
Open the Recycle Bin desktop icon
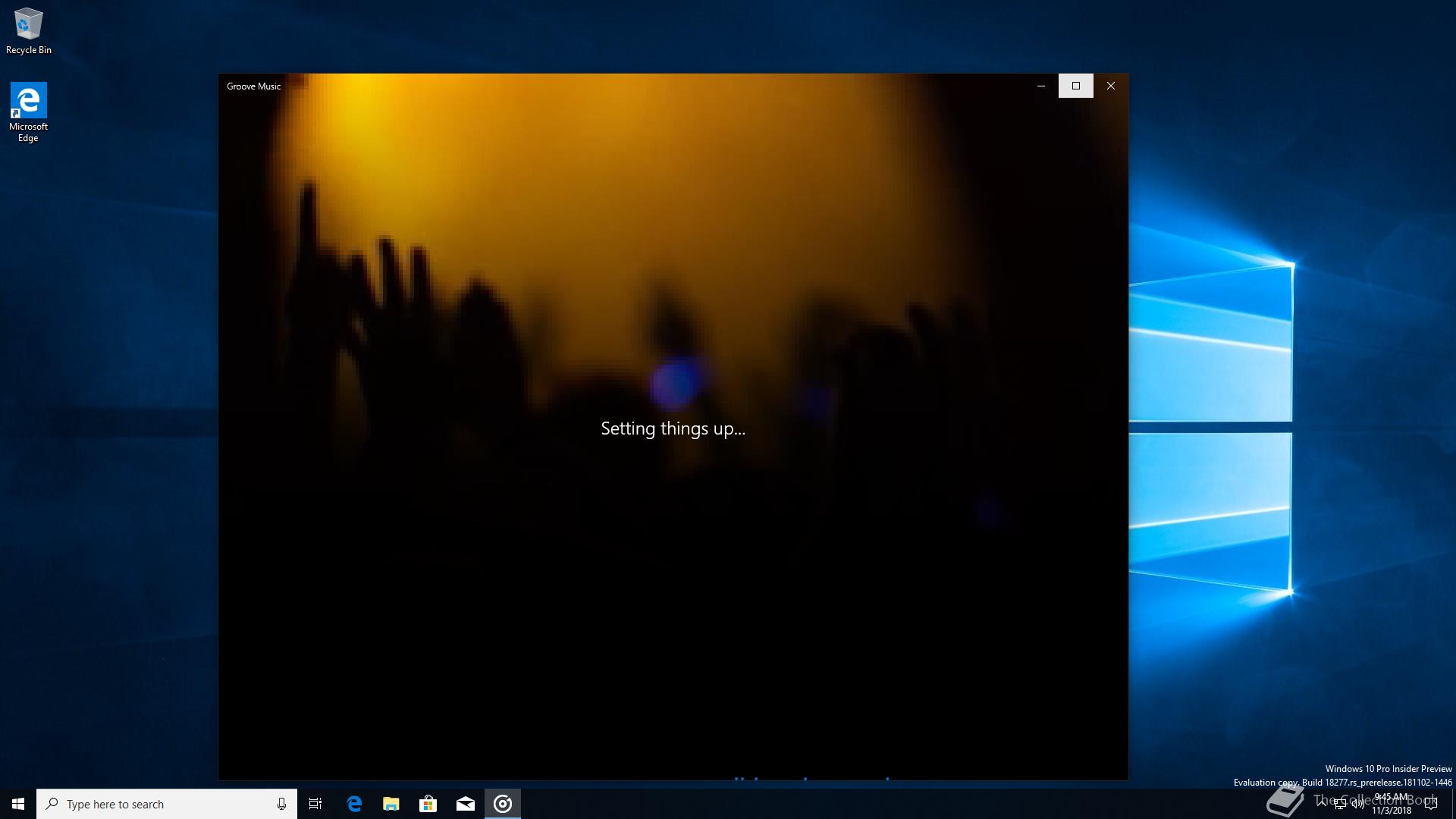click(x=29, y=31)
